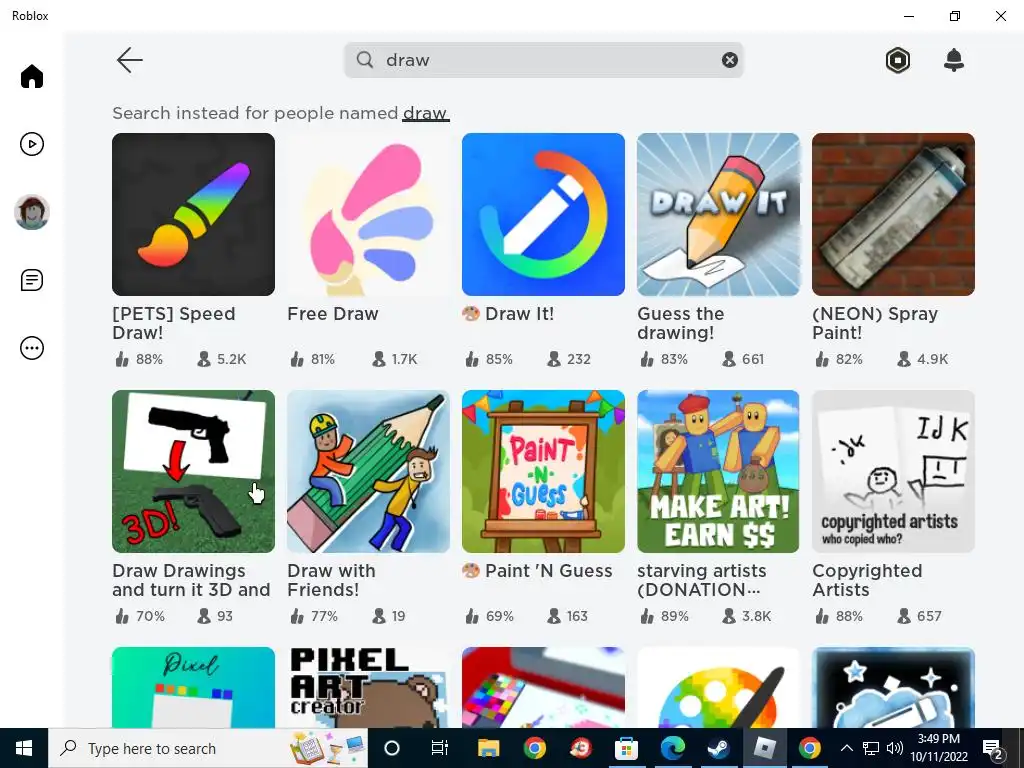Viewport: 1024px width, 768px height.
Task: Open Paint 'N Guess thumbnail
Action: tap(543, 472)
